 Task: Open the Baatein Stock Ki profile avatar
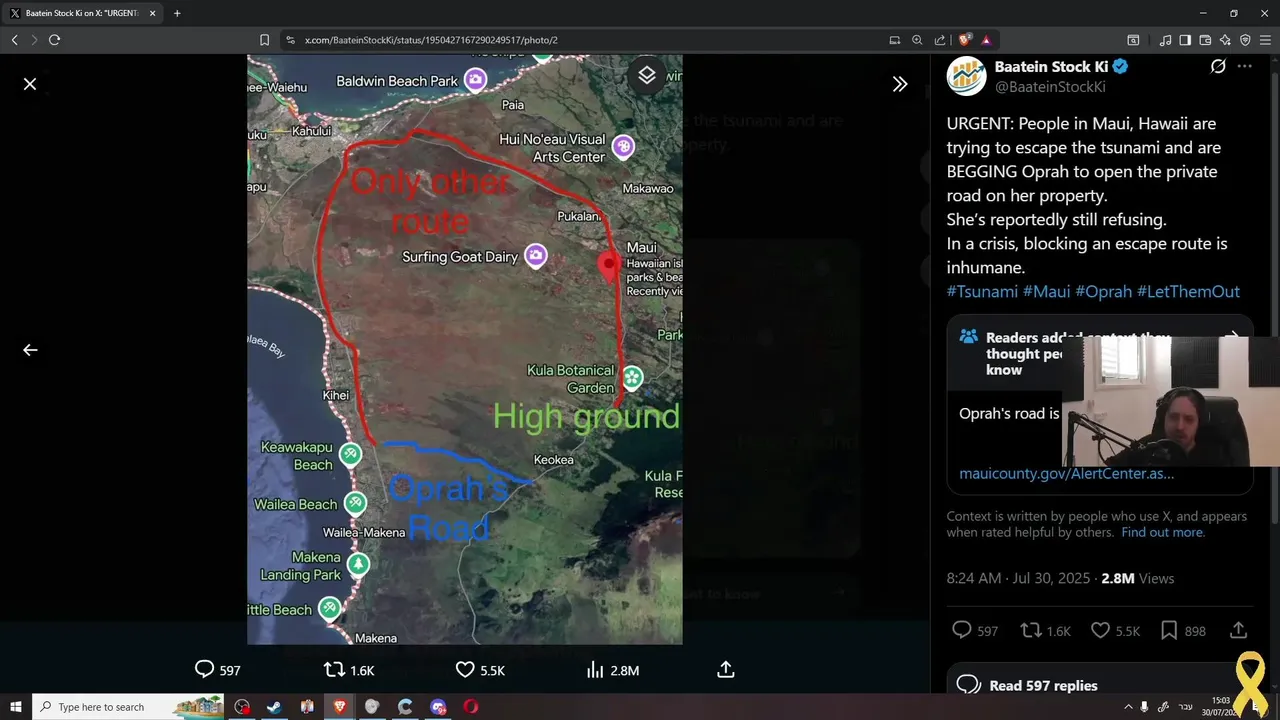point(966,77)
